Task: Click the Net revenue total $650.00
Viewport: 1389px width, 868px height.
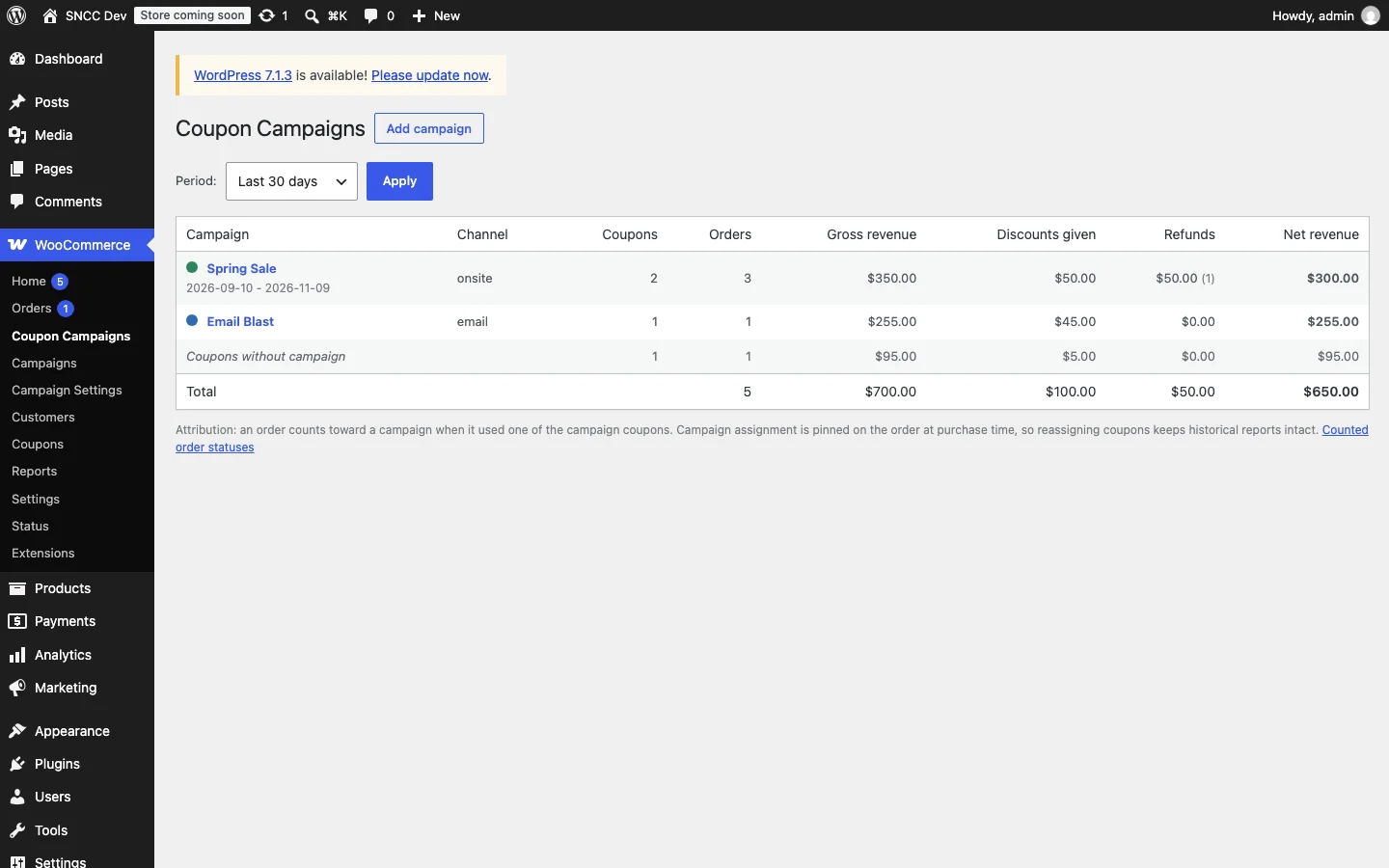Action: [x=1331, y=392]
